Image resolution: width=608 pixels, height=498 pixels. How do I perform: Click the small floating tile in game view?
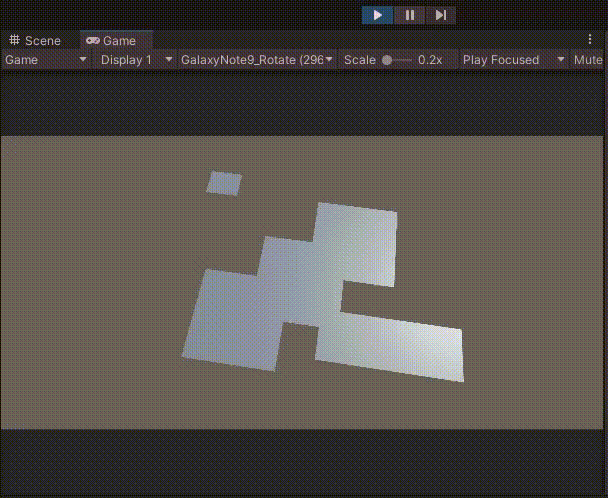click(224, 184)
